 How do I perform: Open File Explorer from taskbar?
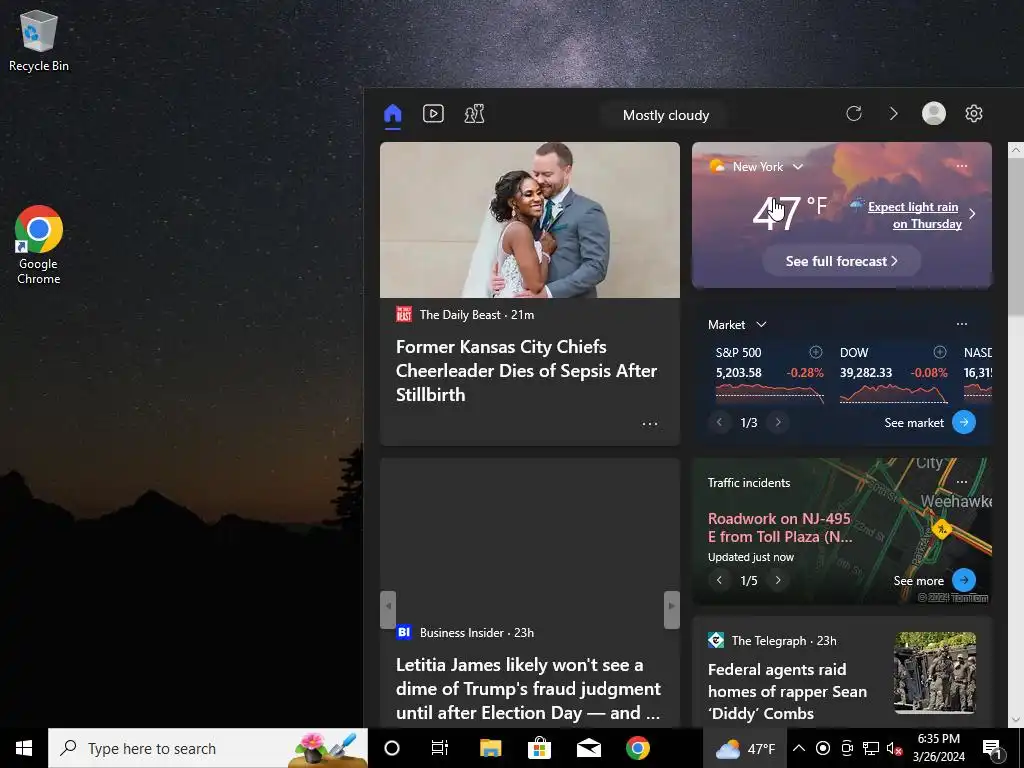[490, 748]
